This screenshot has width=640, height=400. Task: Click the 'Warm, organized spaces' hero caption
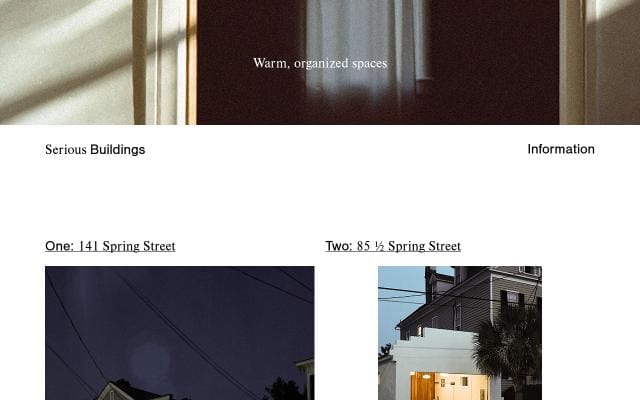pyautogui.click(x=320, y=63)
